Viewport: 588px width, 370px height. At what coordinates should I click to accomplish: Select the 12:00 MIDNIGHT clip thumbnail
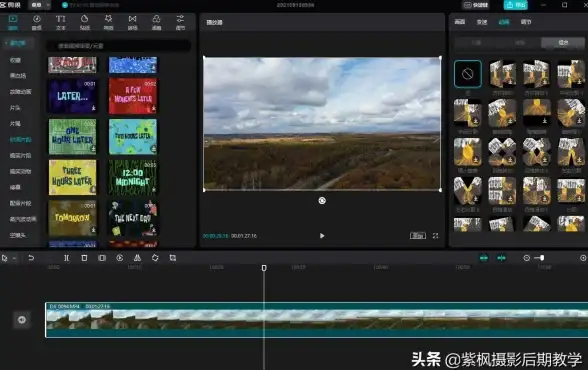pos(133,177)
